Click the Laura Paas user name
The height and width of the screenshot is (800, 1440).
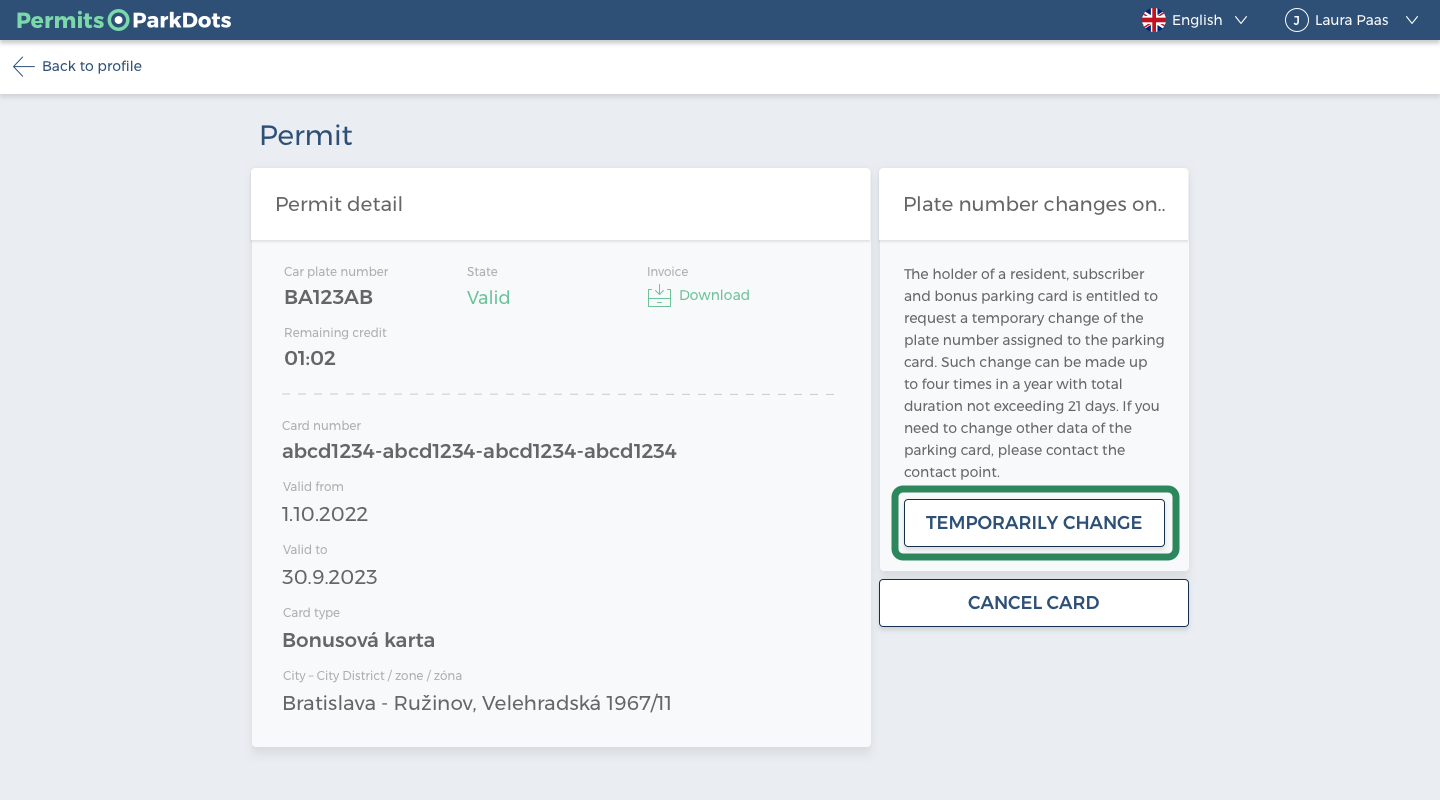pos(1352,20)
